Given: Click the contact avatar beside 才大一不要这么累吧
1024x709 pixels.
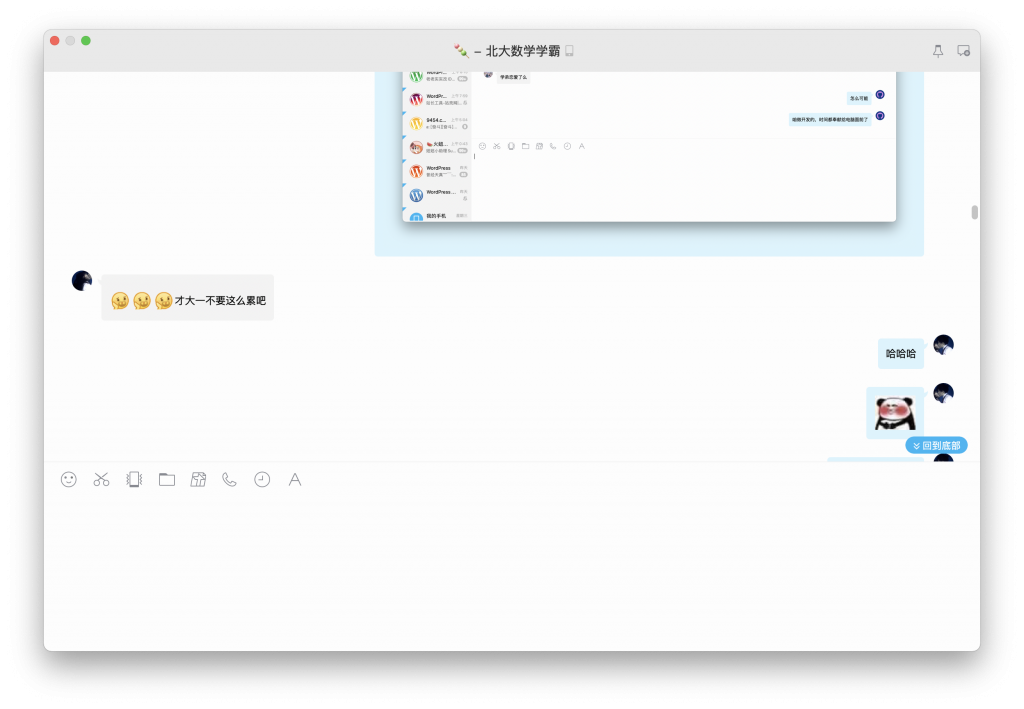Looking at the screenshot, I should point(81,280).
